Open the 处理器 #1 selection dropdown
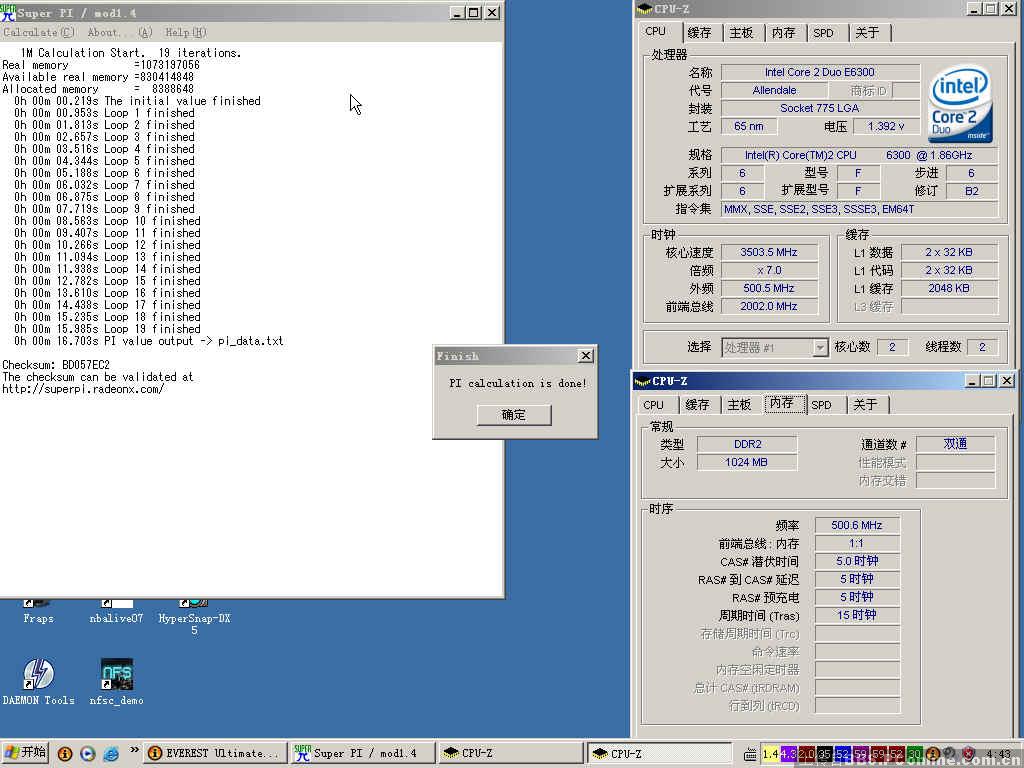Image resolution: width=1024 pixels, height=768 pixels. 775,347
